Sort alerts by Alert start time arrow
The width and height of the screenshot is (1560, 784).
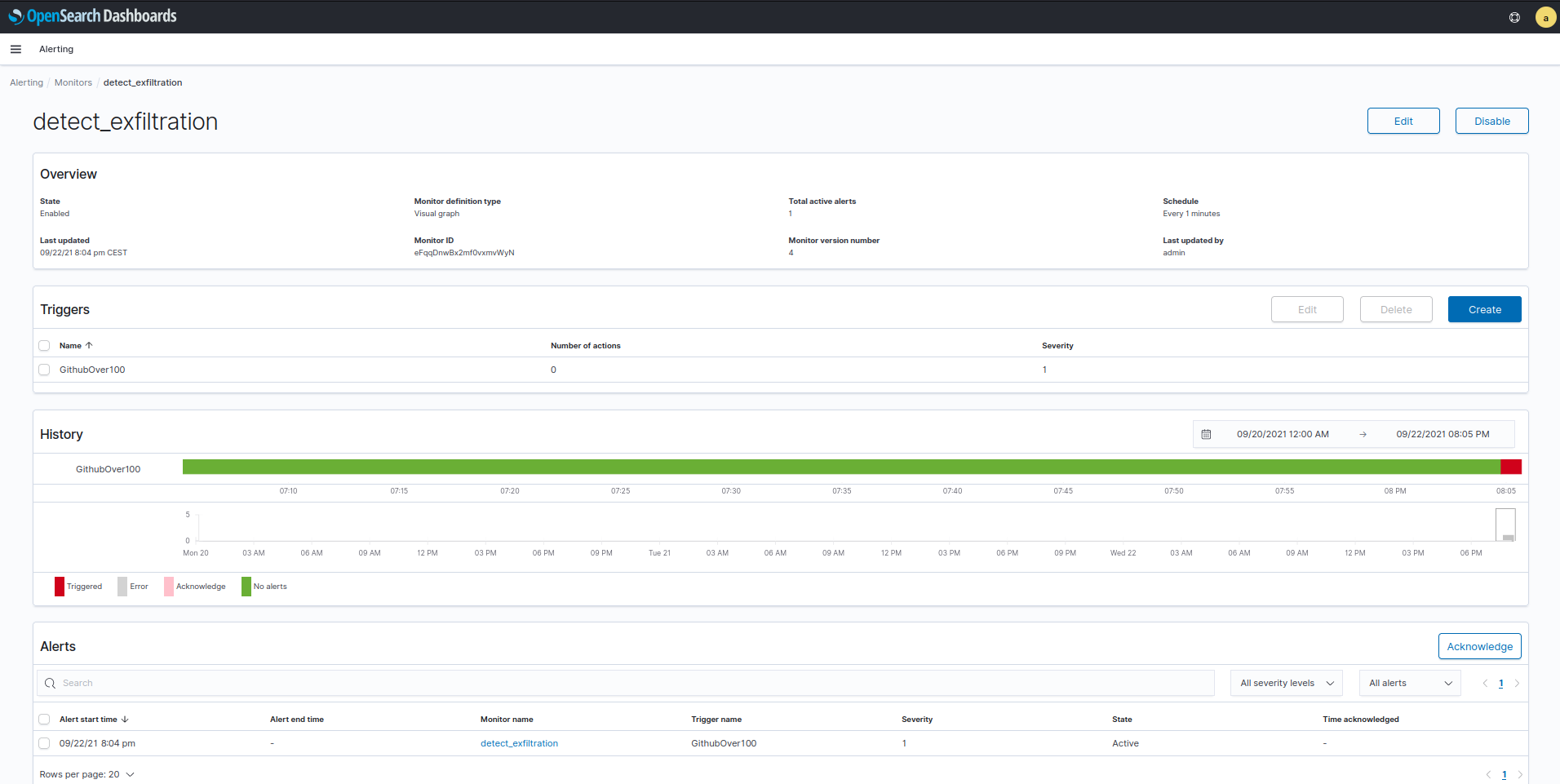pos(125,720)
